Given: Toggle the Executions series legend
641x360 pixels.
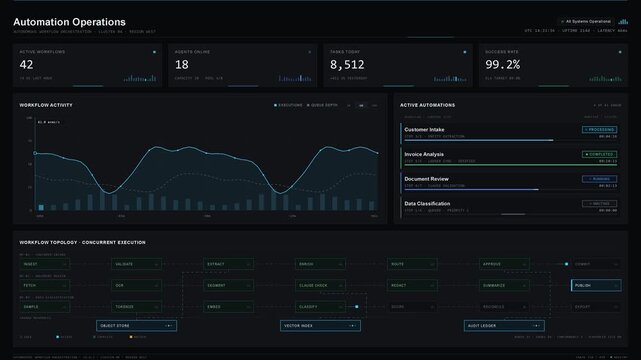Looking at the screenshot, I should tap(288, 105).
